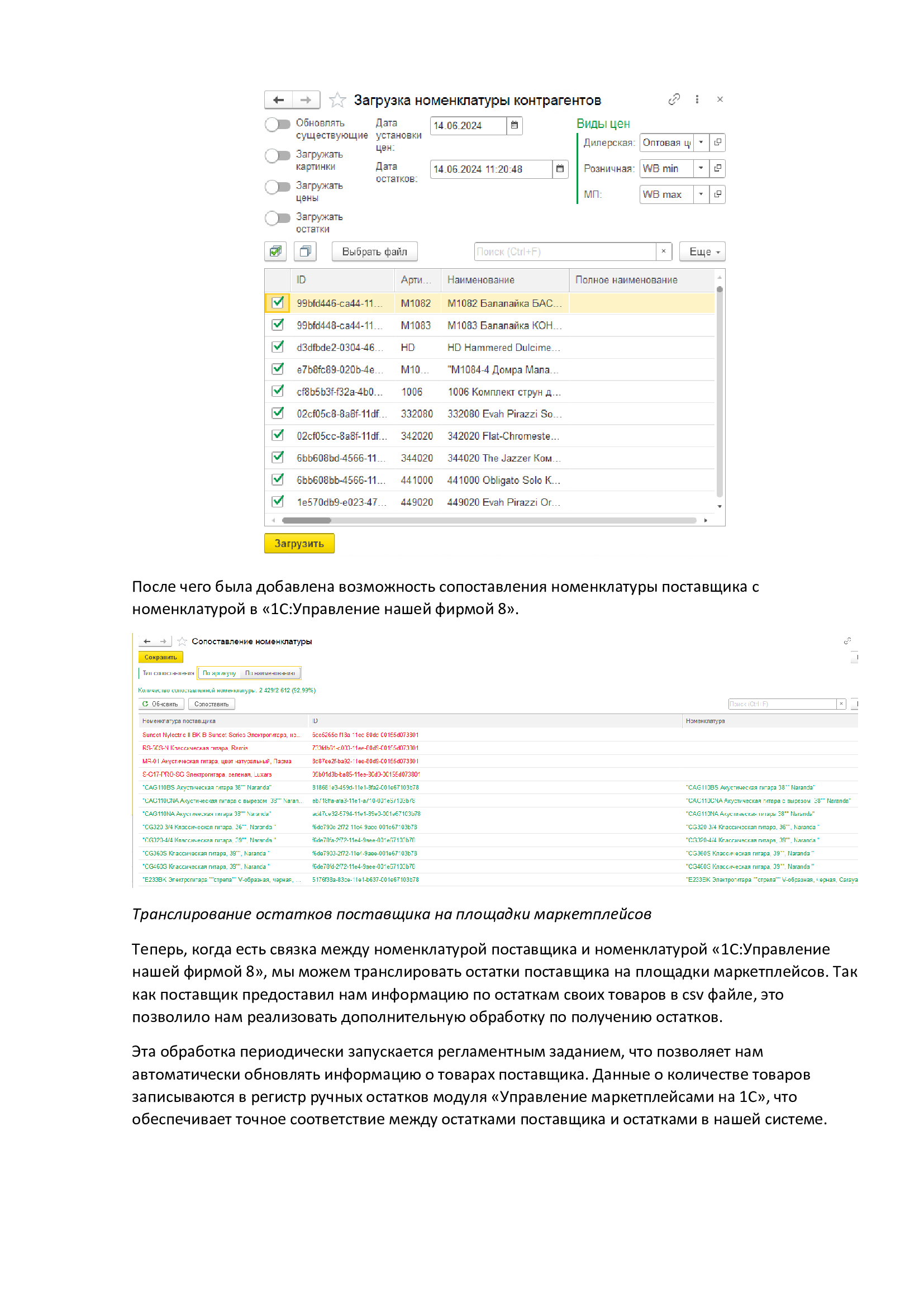The height and width of the screenshot is (1307, 924).
Task: Focus the Поиск (Ctrl+F) field above ID table
Action: click(565, 251)
